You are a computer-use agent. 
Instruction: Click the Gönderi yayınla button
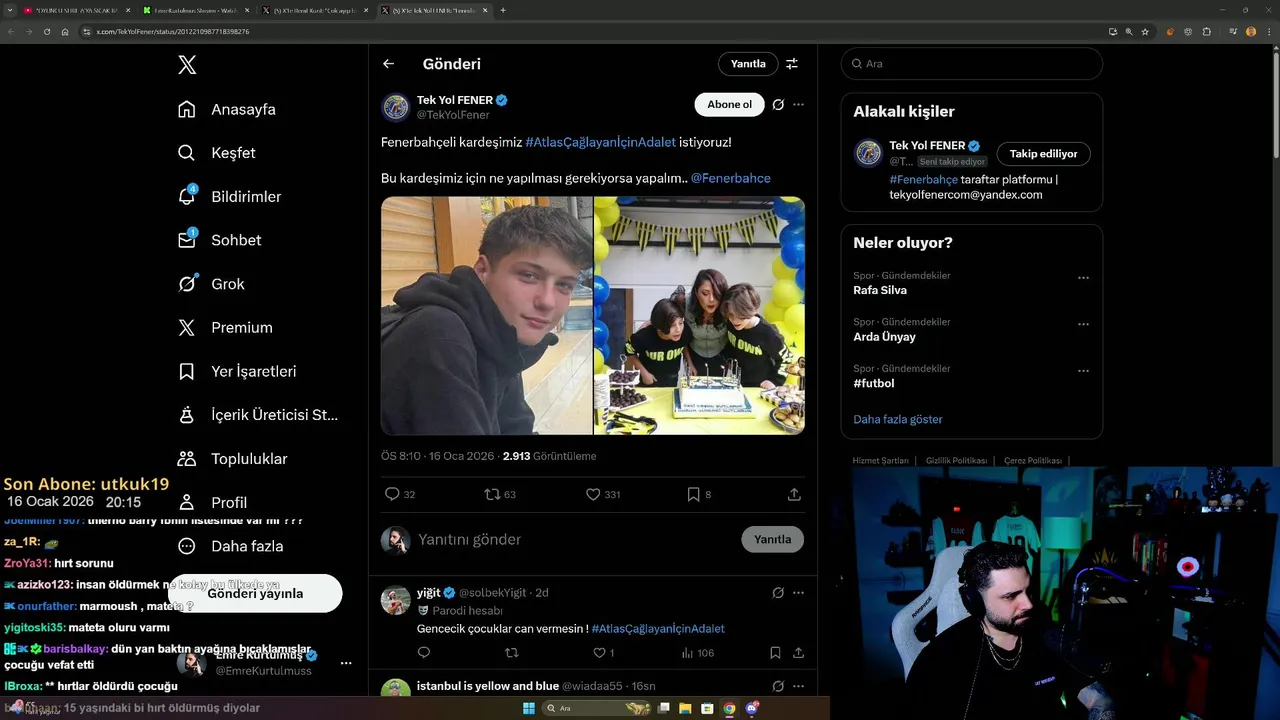coord(255,593)
